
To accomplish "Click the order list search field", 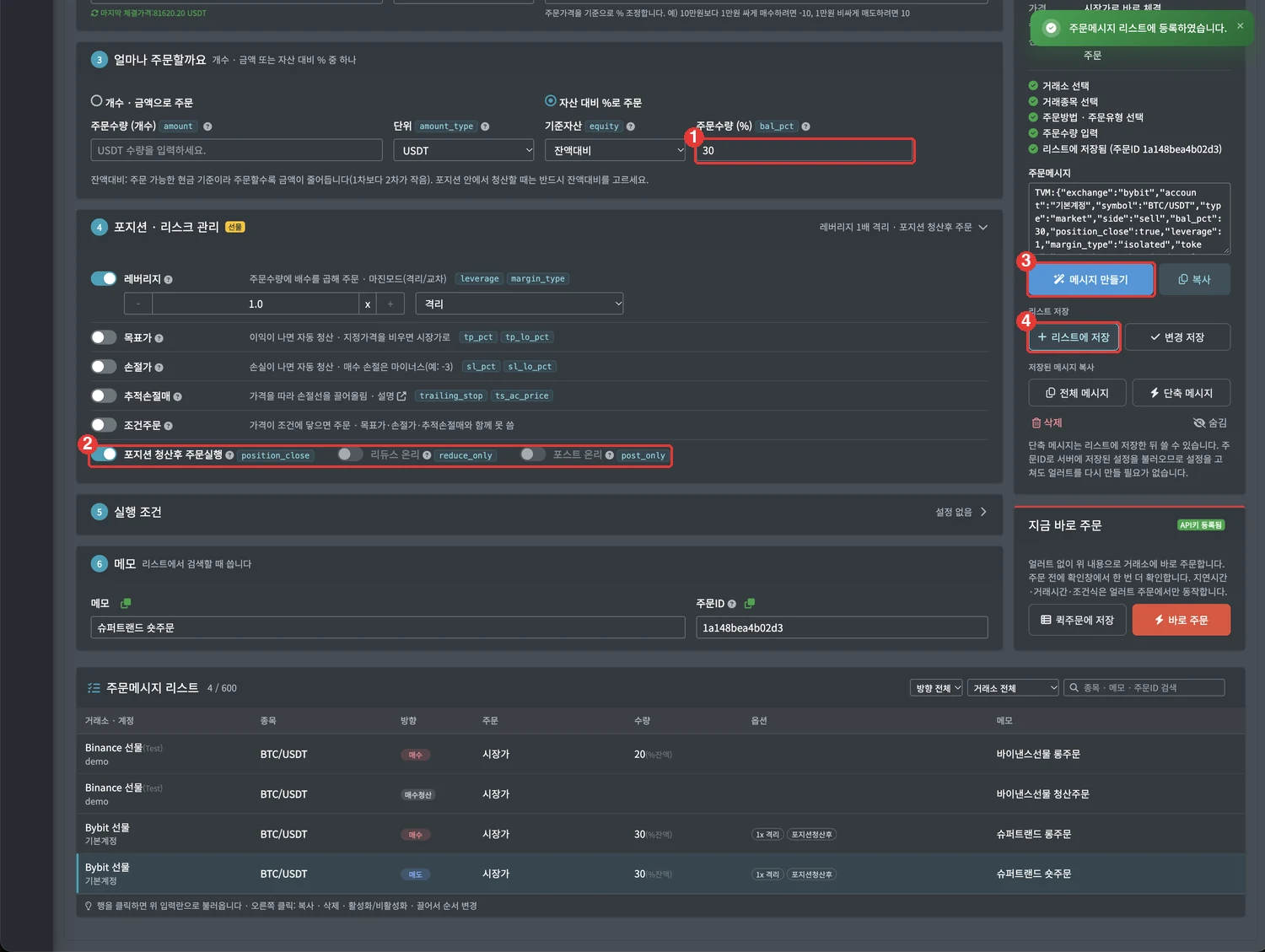I will tap(1144, 688).
